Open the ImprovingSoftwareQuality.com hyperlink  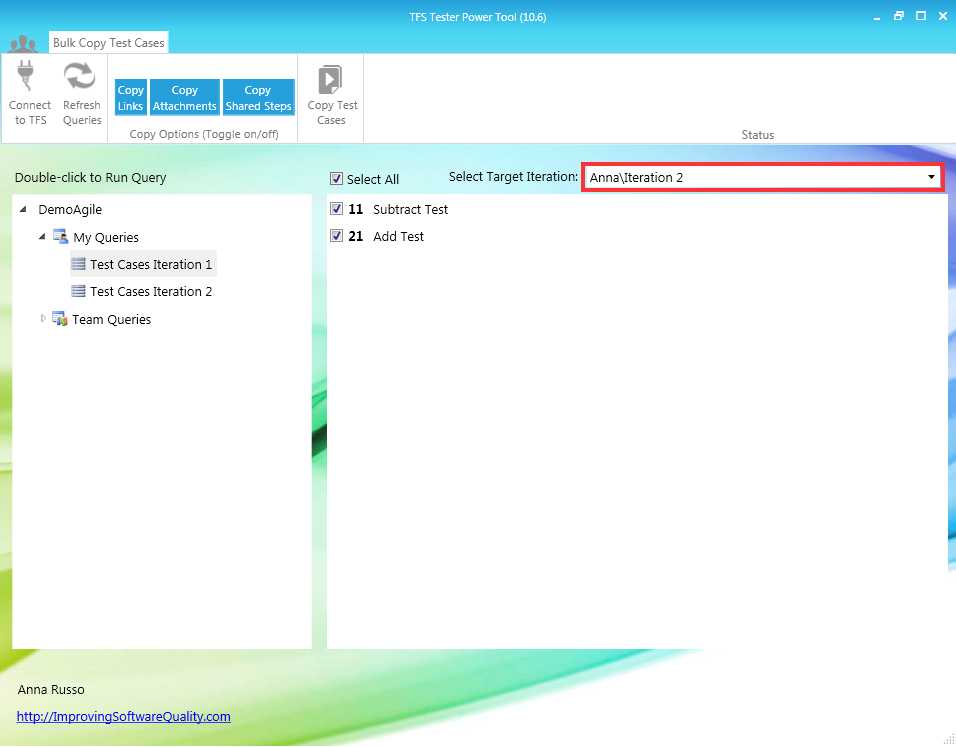(x=123, y=716)
